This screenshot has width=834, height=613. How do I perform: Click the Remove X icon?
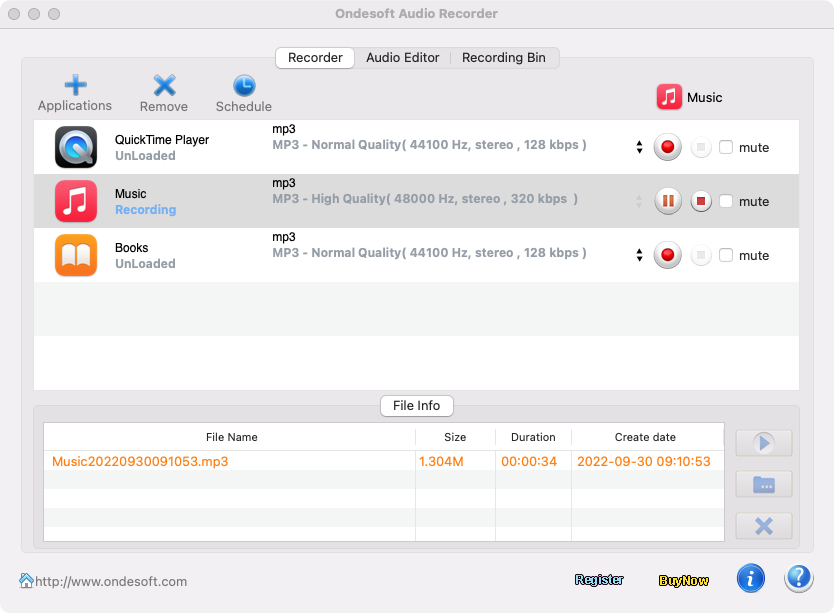point(164,86)
